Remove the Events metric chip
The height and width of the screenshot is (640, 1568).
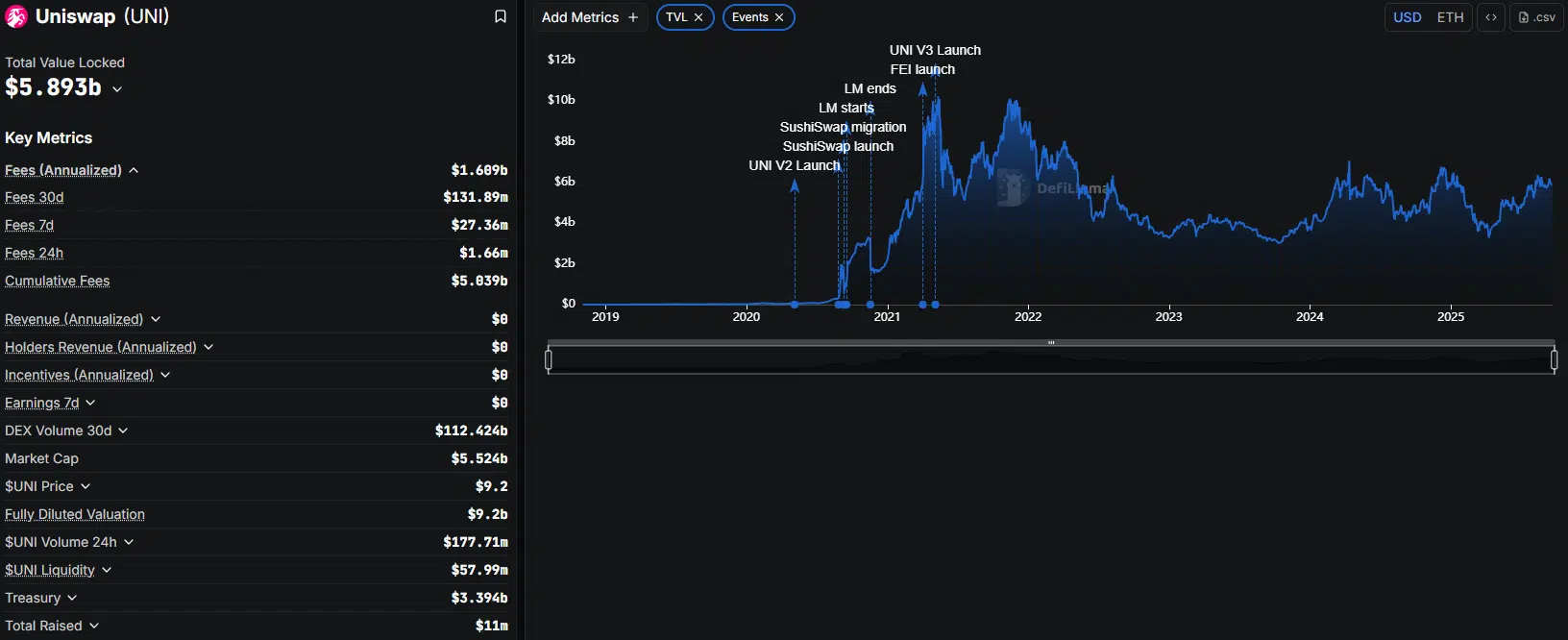point(779,17)
